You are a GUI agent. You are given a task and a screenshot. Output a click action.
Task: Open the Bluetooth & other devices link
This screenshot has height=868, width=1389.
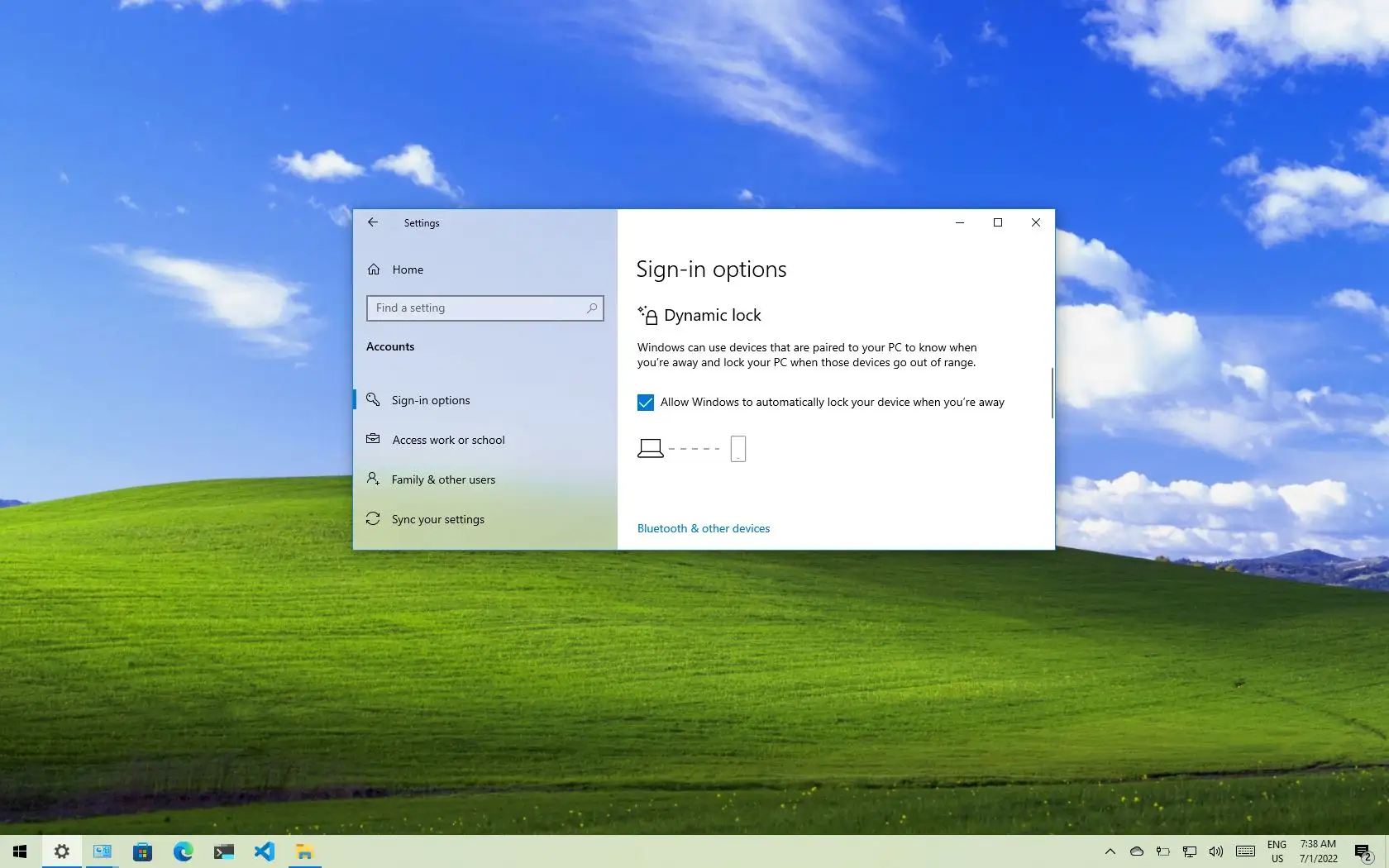point(704,528)
